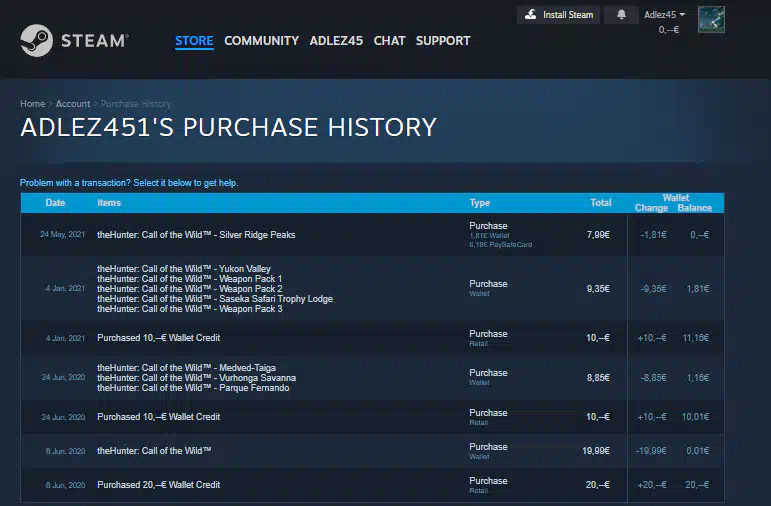Click the 0,01€ balance value
The height and width of the screenshot is (506, 771).
698,451
